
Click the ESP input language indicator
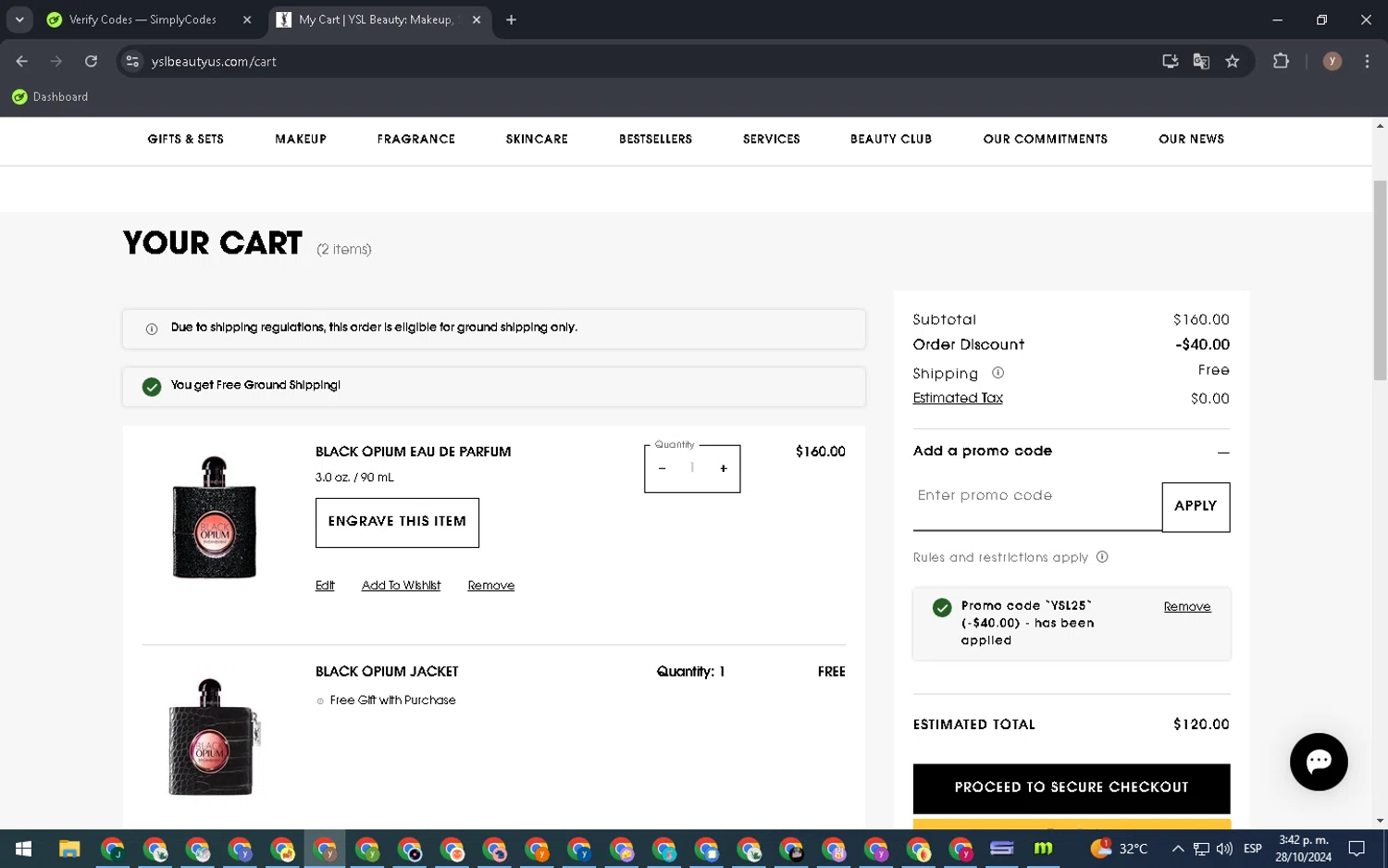click(1252, 849)
